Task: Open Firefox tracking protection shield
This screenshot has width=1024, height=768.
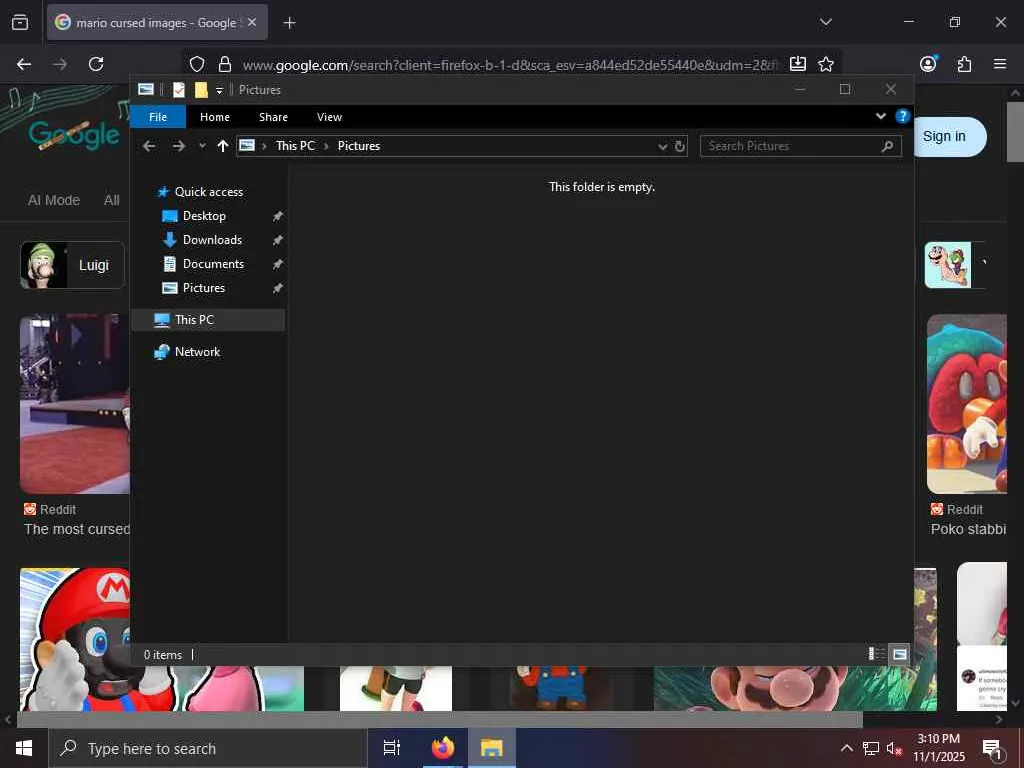Action: 197,64
